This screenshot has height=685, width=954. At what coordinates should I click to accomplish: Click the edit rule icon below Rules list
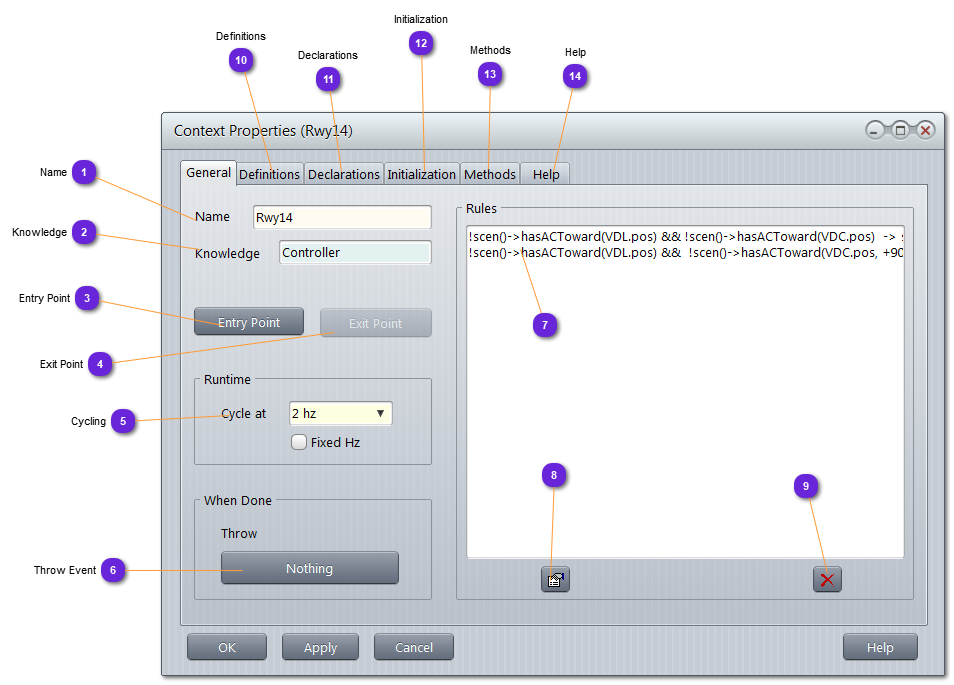click(x=555, y=579)
